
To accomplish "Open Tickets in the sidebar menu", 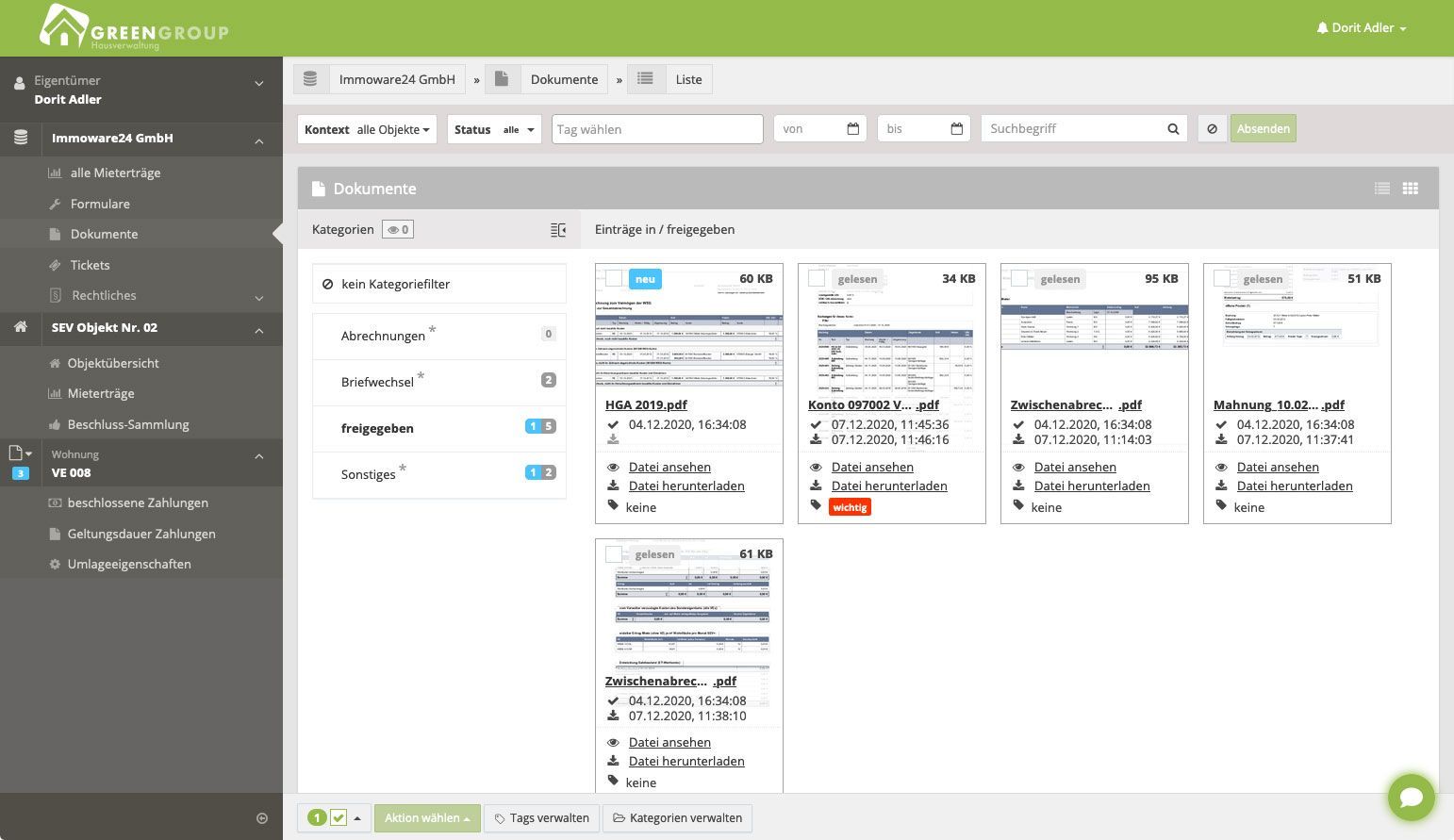I will point(90,265).
